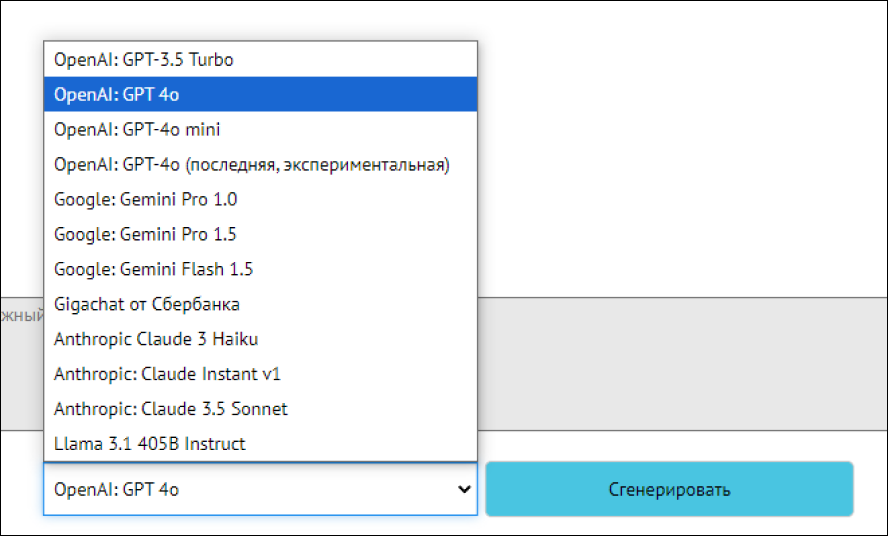Select OpenAI: GPT-3.5 Turbo option
Screen dimensions: 888x536
tap(144, 60)
